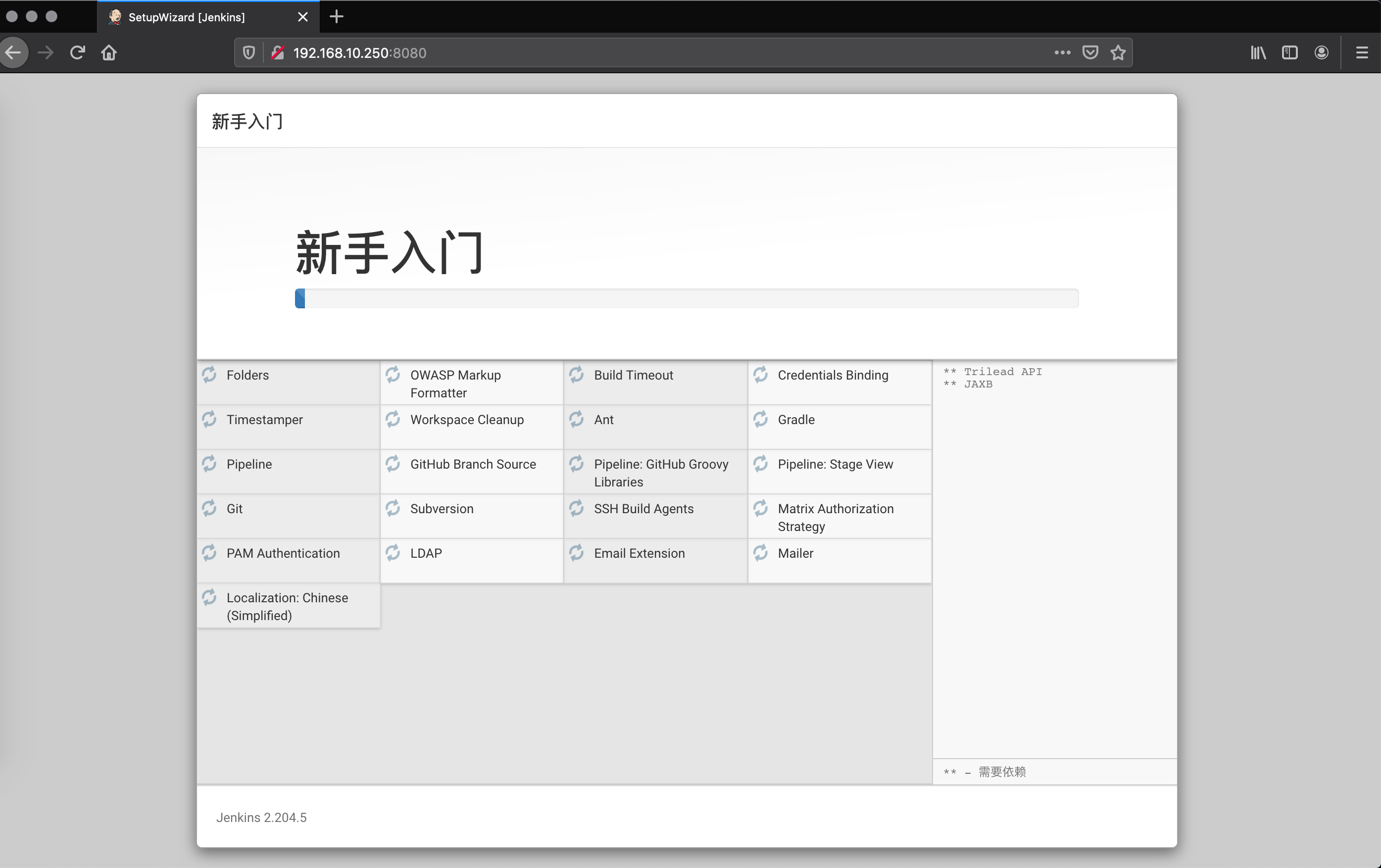The image size is (1381, 868).
Task: Click the browser Forward arrow button
Action: point(46,53)
